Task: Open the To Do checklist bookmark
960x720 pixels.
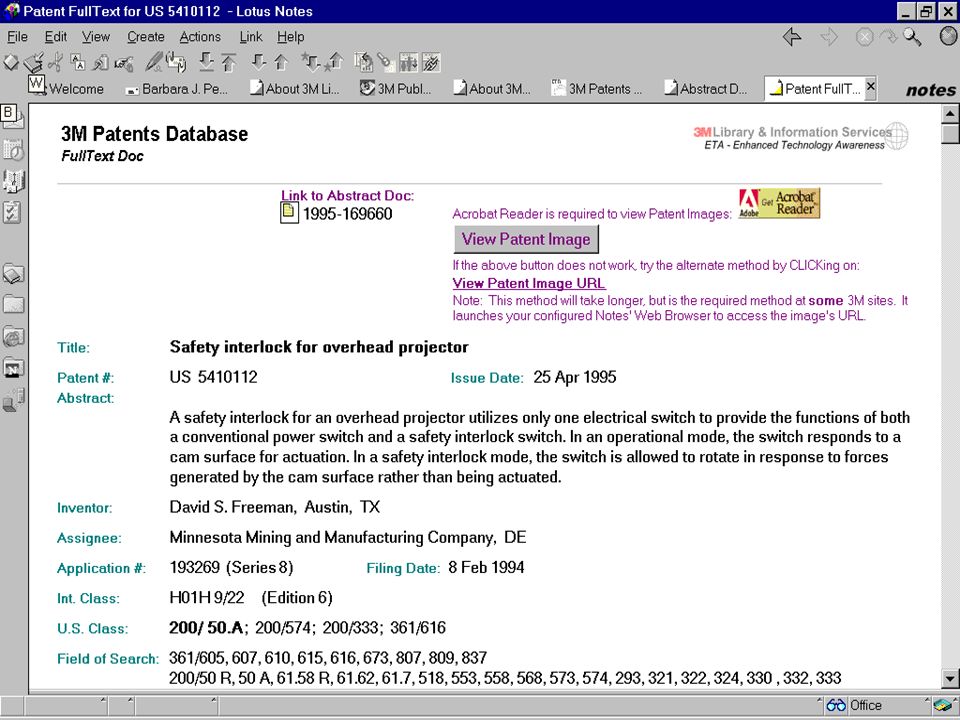Action: (12, 212)
